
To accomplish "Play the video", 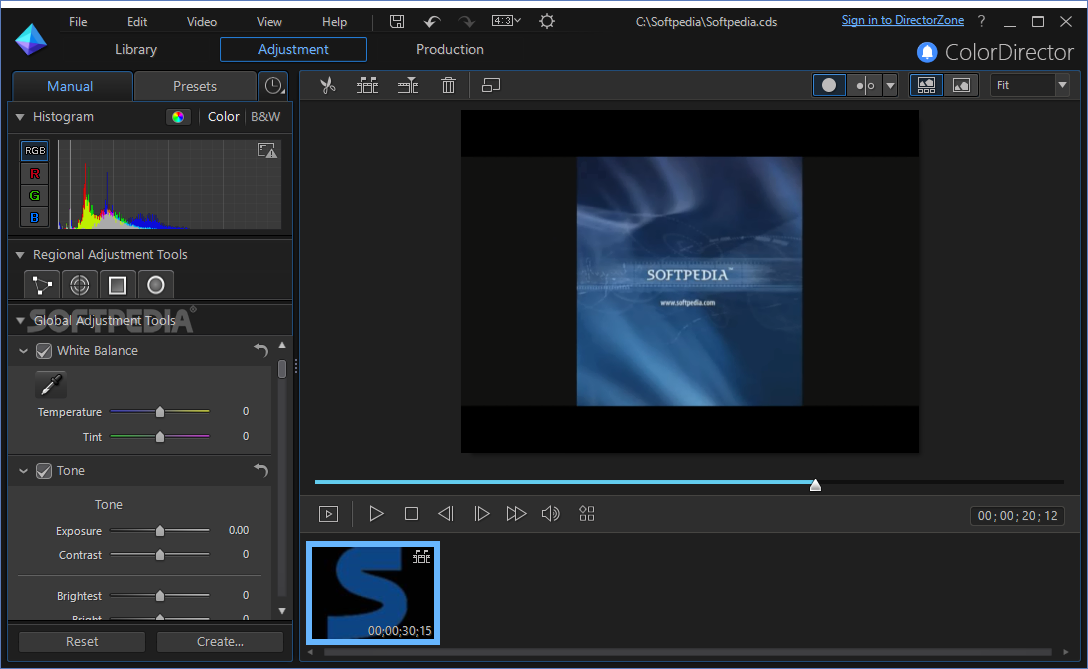I will 376,514.
